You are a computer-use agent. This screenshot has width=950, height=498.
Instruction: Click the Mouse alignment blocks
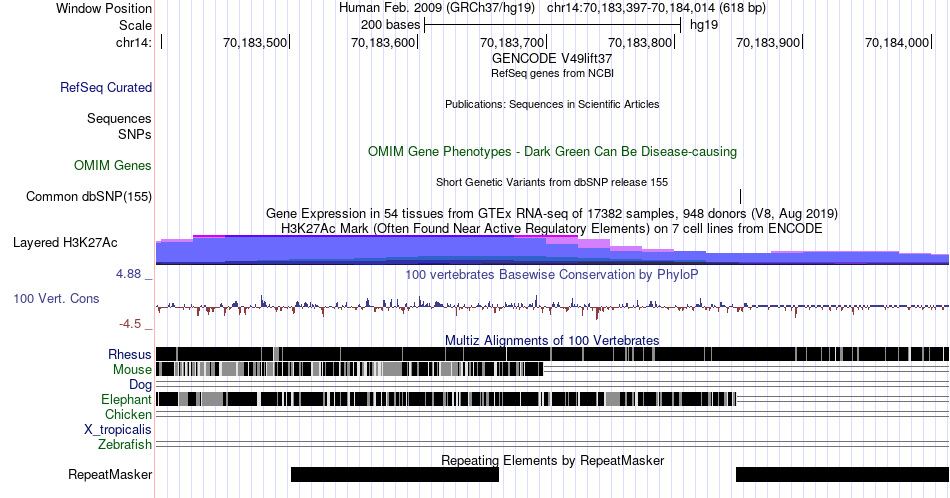[x=350, y=369]
